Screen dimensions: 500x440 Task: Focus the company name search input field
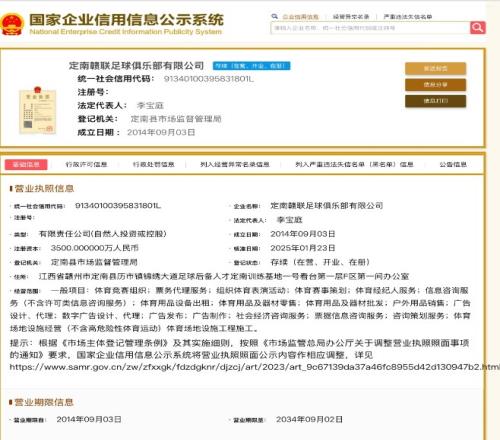pos(370,28)
